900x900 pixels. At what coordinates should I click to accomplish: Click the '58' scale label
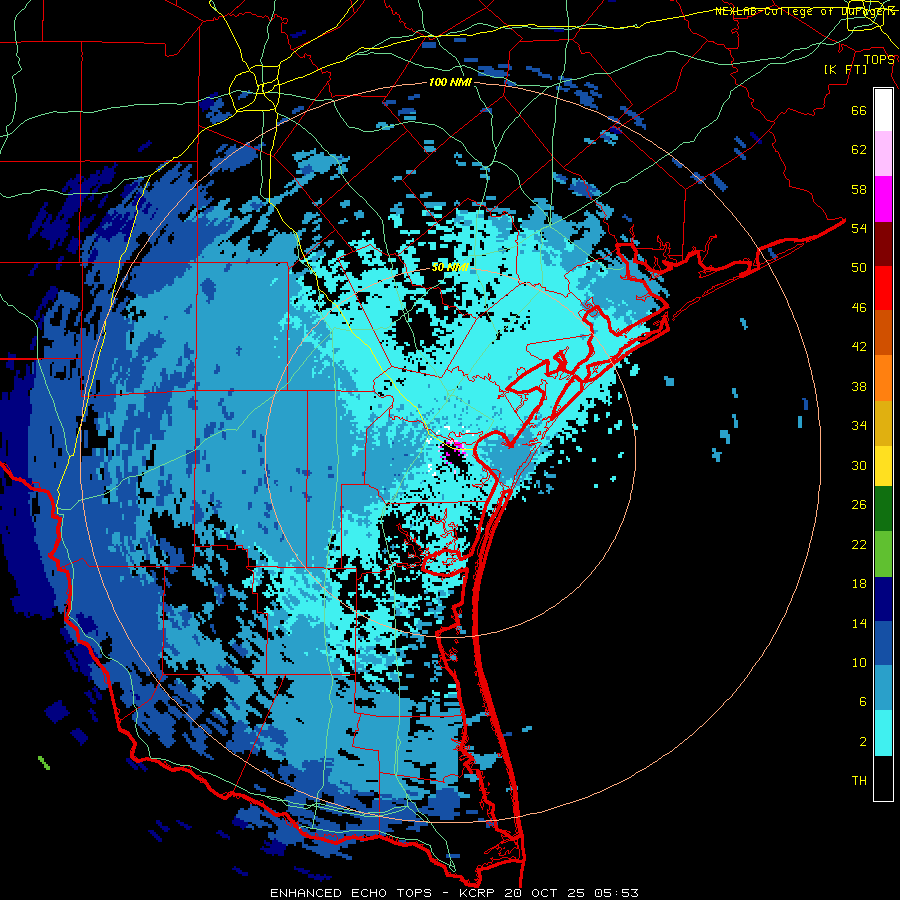click(859, 189)
